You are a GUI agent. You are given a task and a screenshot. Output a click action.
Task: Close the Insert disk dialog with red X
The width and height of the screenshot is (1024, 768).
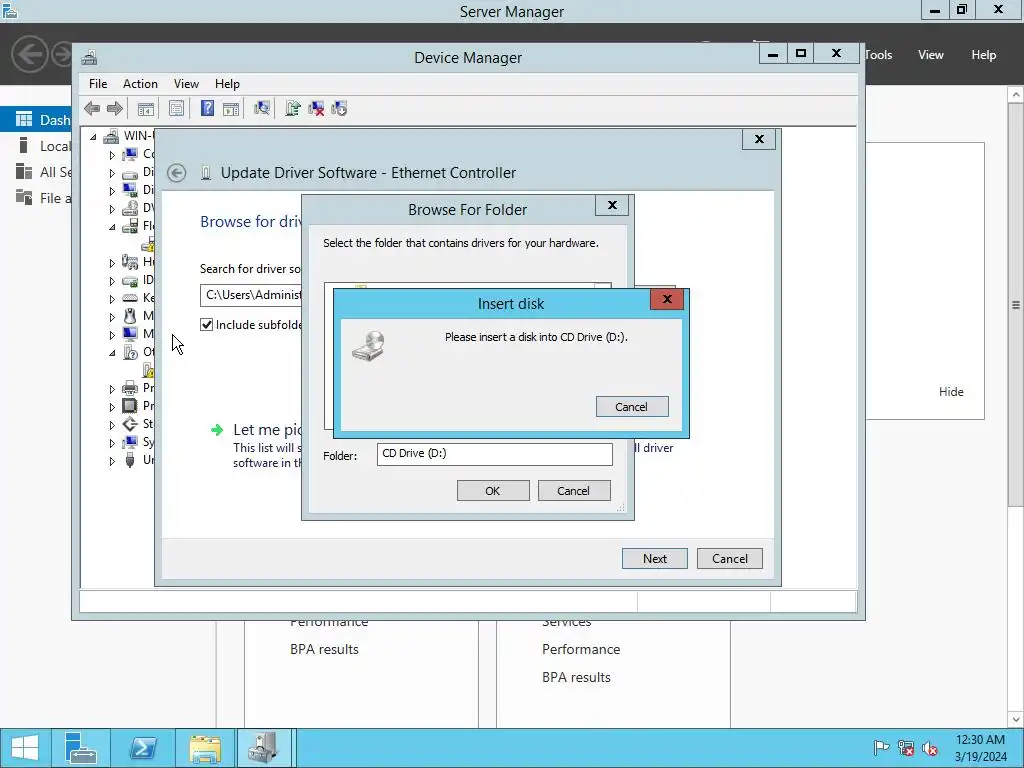[667, 299]
